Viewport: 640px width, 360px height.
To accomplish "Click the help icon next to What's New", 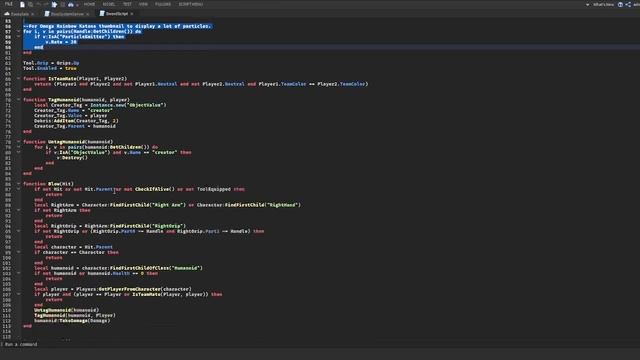I will click(620, 4).
